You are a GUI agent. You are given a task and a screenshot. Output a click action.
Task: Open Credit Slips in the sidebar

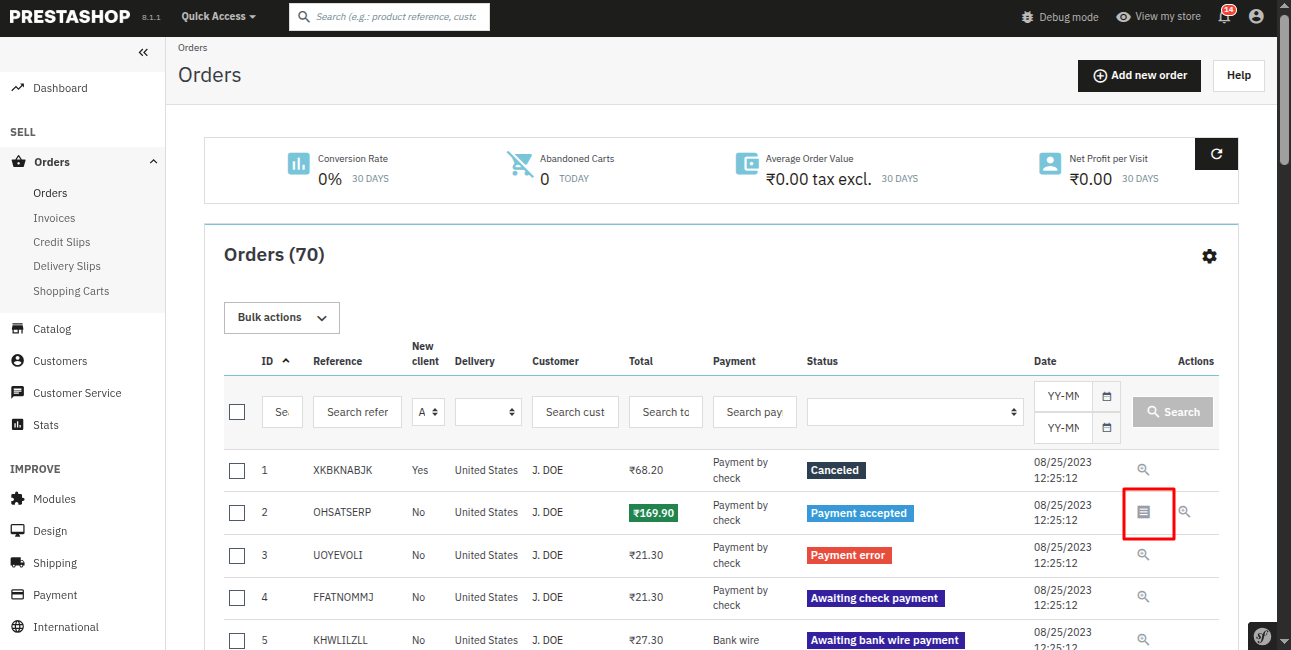[x=62, y=242]
